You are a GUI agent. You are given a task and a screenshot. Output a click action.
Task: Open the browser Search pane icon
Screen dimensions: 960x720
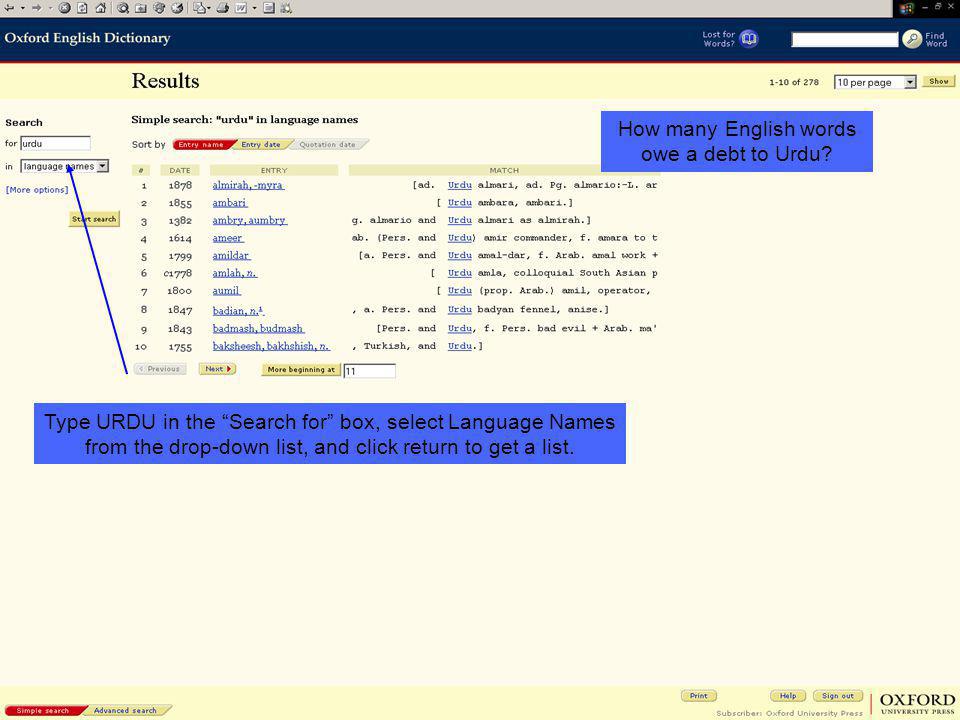123,8
